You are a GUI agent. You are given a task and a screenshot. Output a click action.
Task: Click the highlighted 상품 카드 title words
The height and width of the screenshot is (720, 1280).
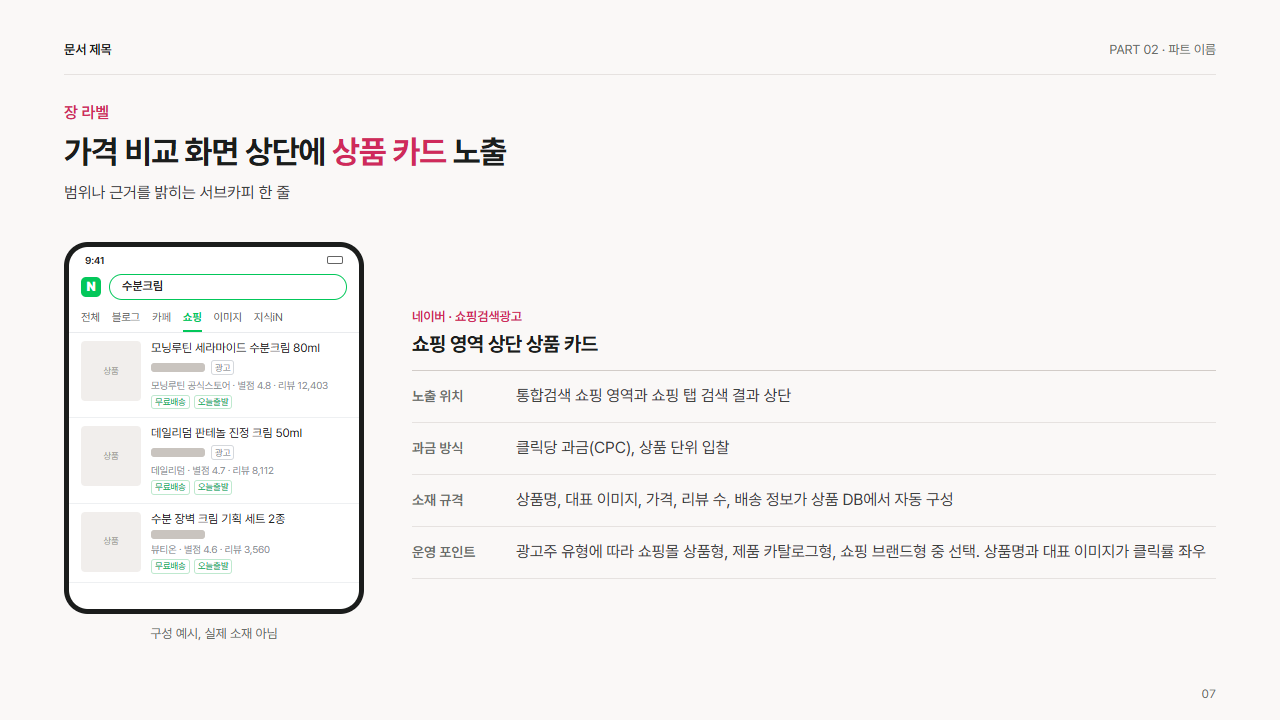[389, 151]
